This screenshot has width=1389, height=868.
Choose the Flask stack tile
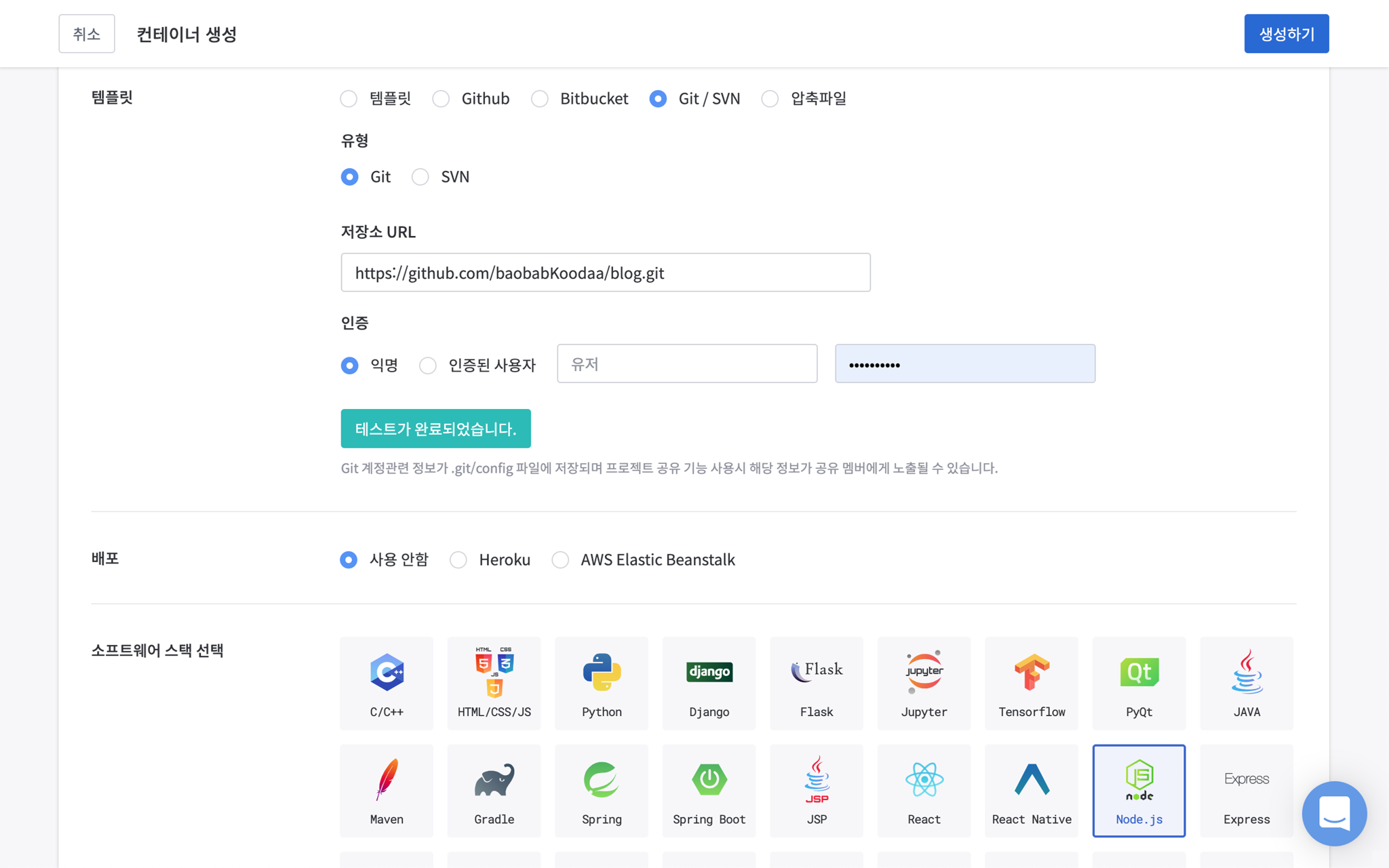tap(817, 683)
